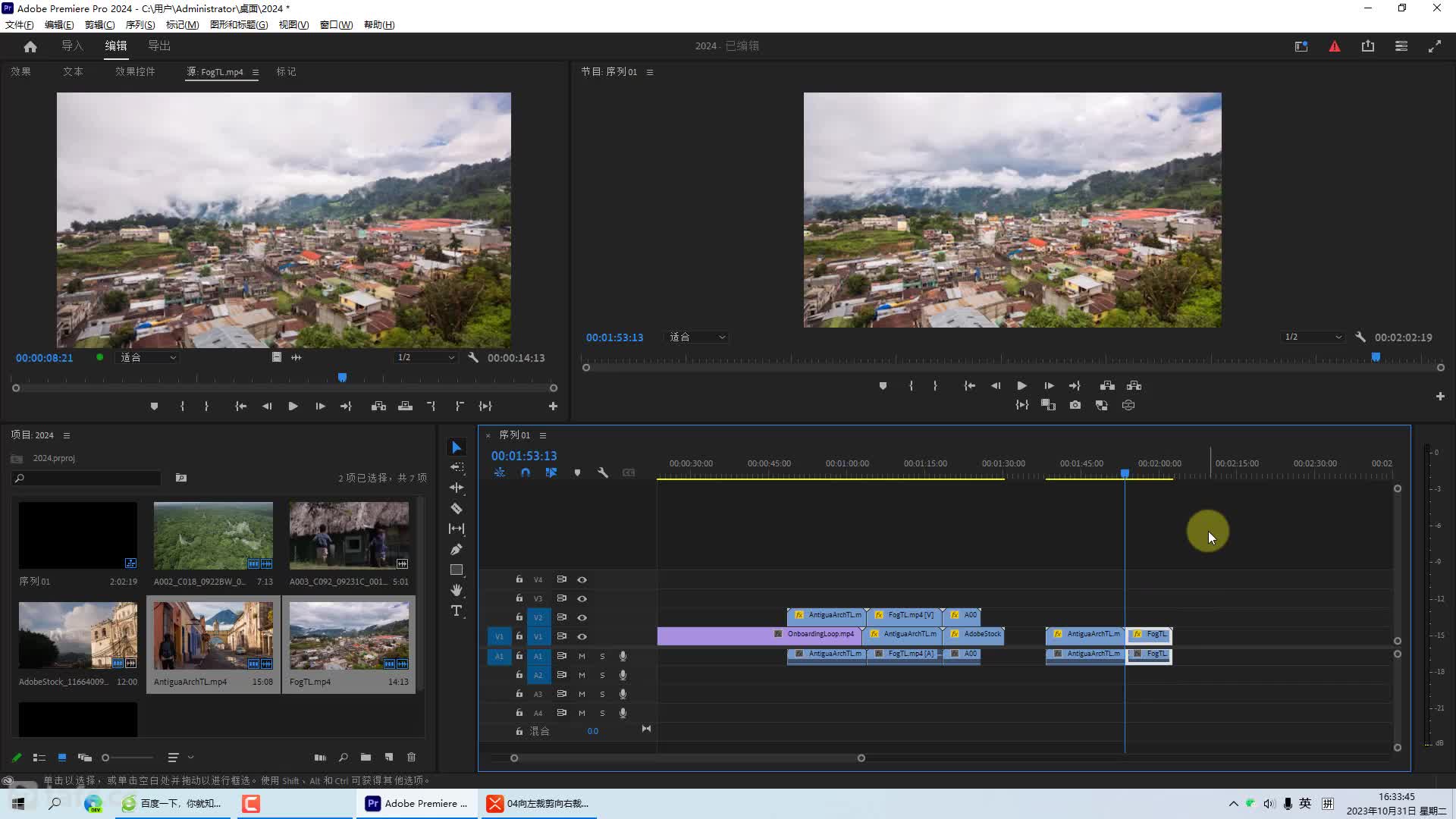Click the fullscreen video output icon
This screenshot has height=819, width=1456.
pyautogui.click(x=1435, y=46)
